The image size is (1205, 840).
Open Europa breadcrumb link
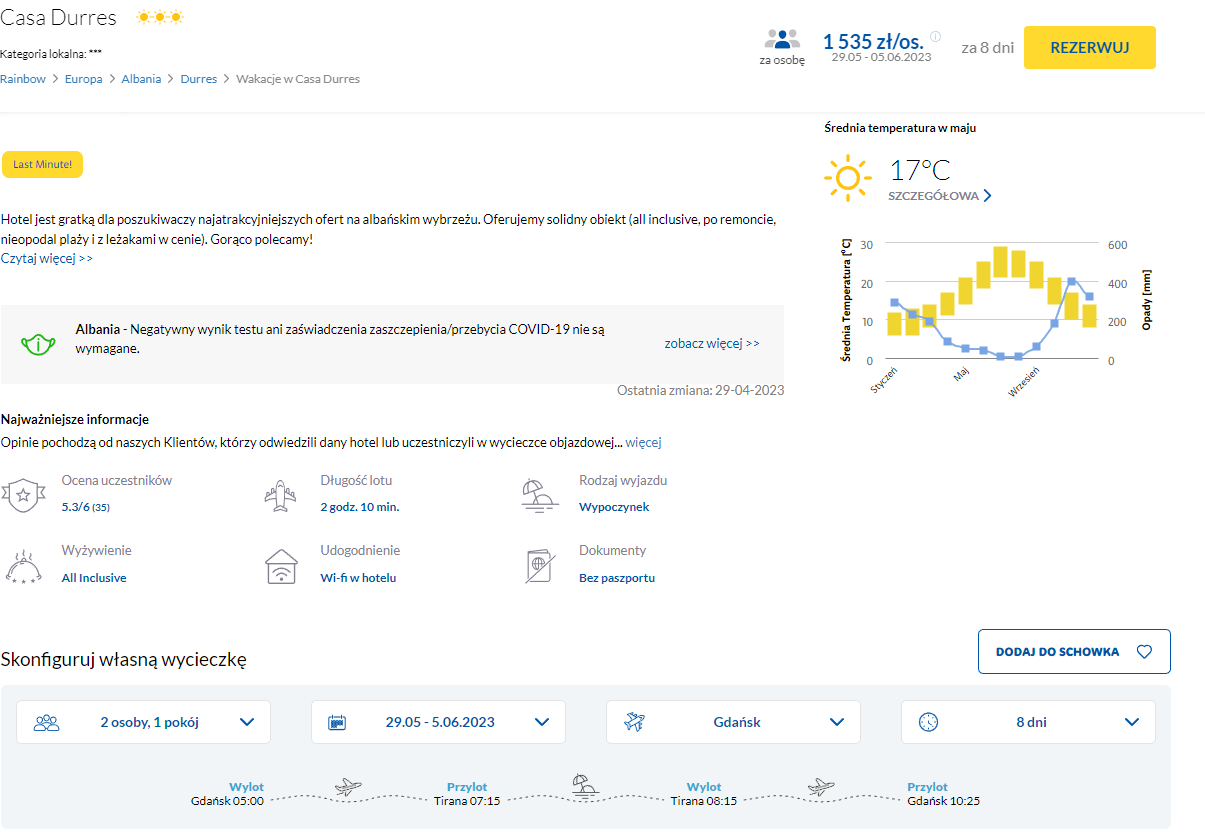pos(84,79)
